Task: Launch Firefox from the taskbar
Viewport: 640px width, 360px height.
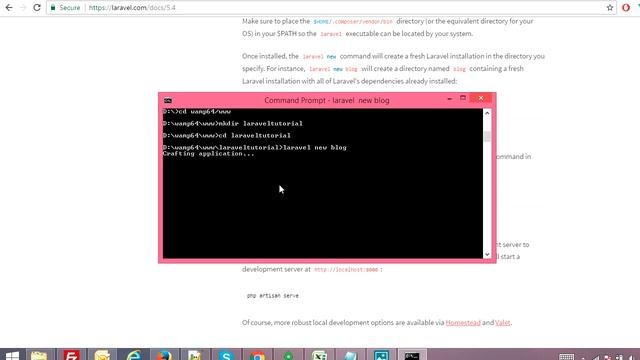Action: point(164,355)
